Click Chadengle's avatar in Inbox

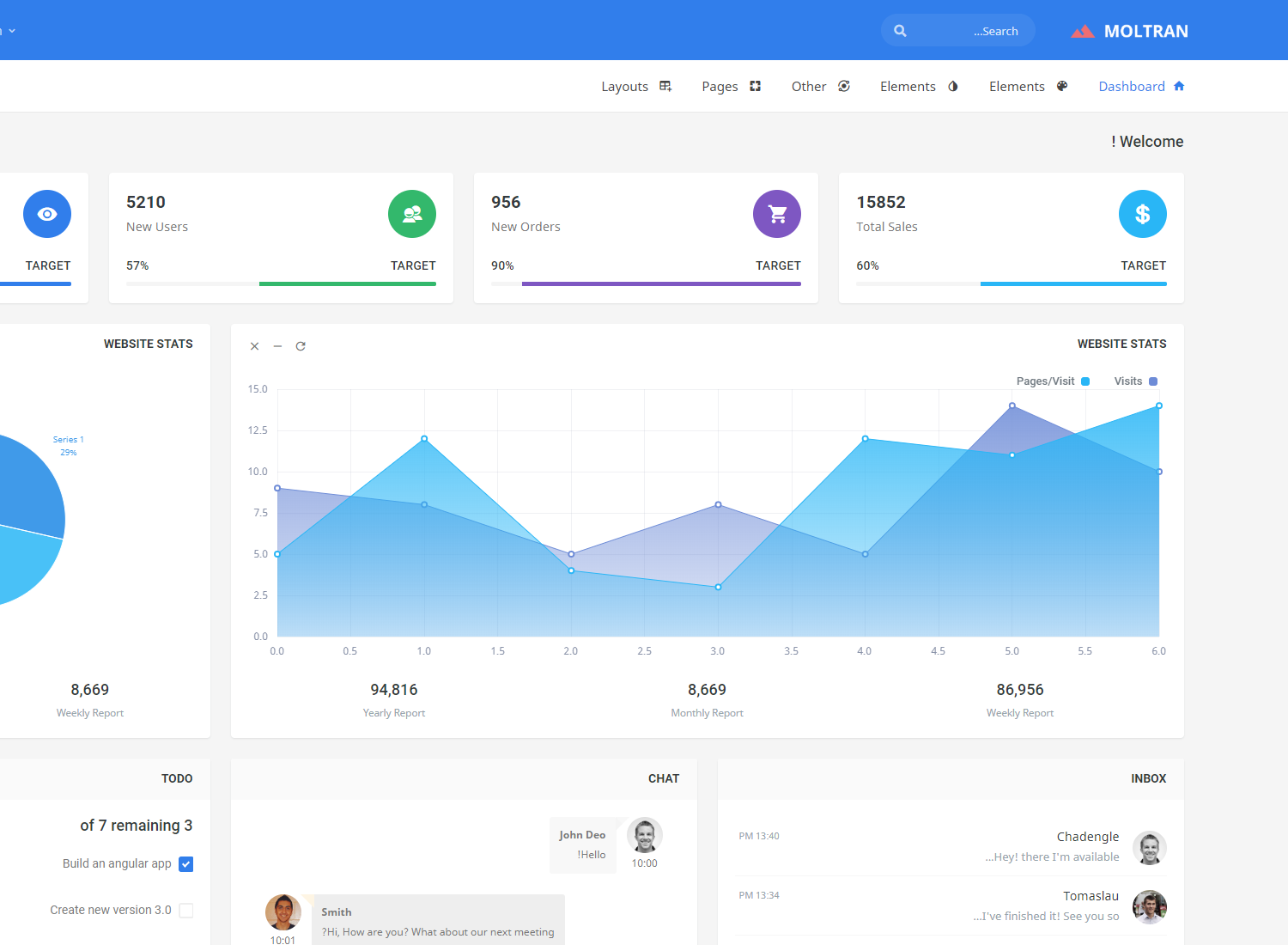(1150, 848)
